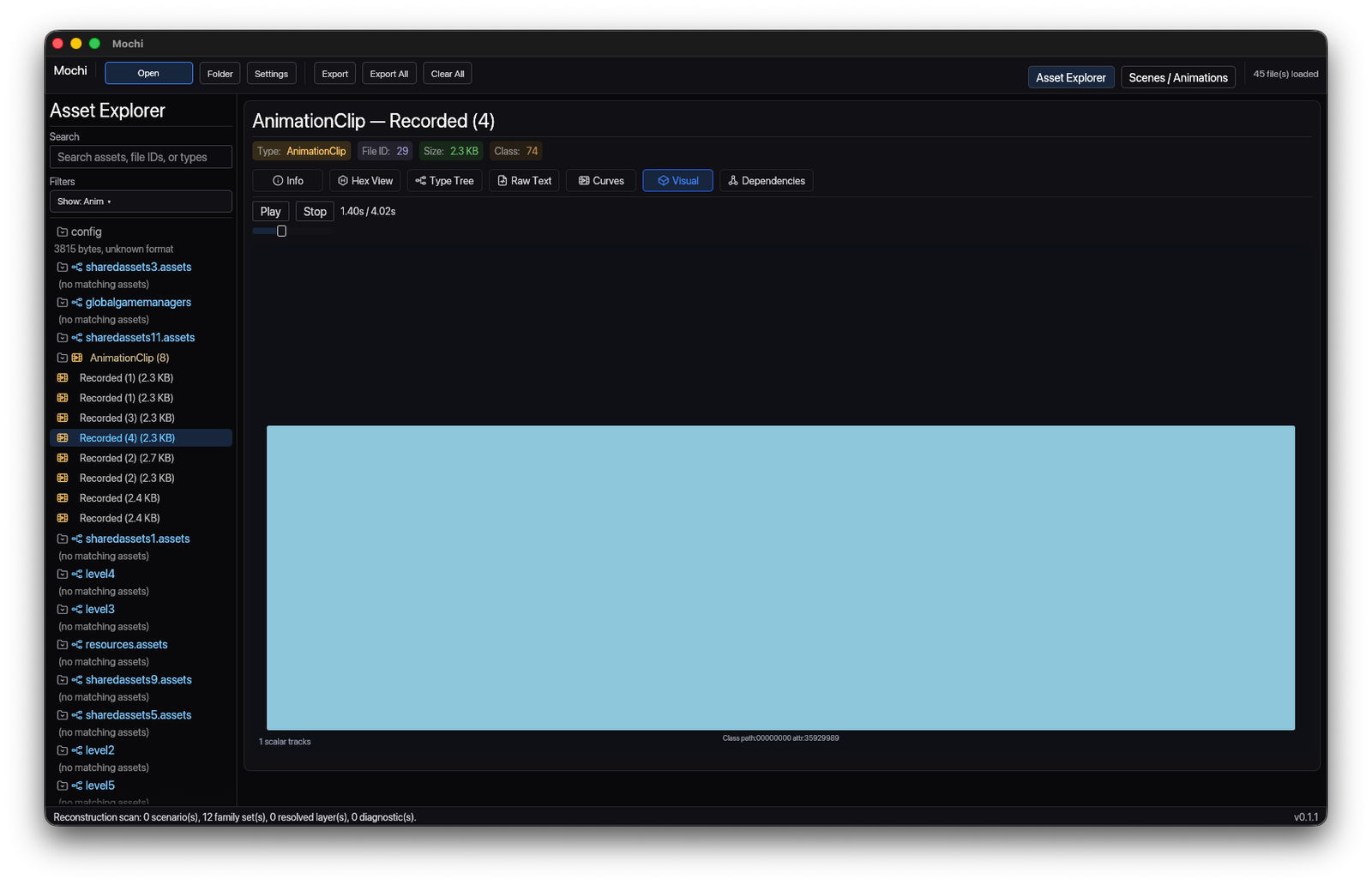The width and height of the screenshot is (1372, 885).
Task: Click the node-tree icon beside level2
Action: point(77,750)
